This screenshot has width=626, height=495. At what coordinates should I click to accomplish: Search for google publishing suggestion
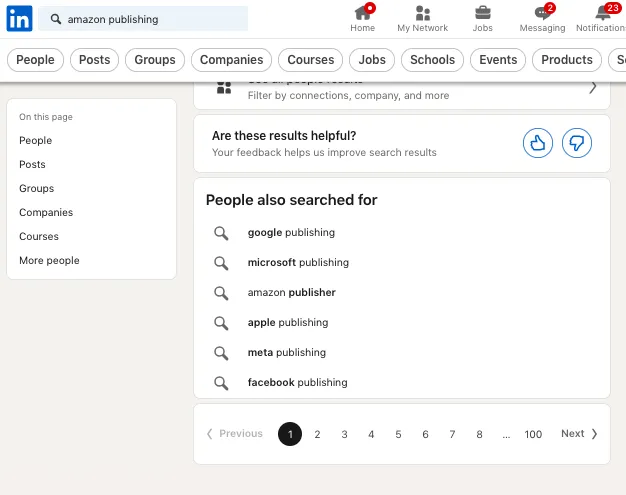click(x=291, y=232)
